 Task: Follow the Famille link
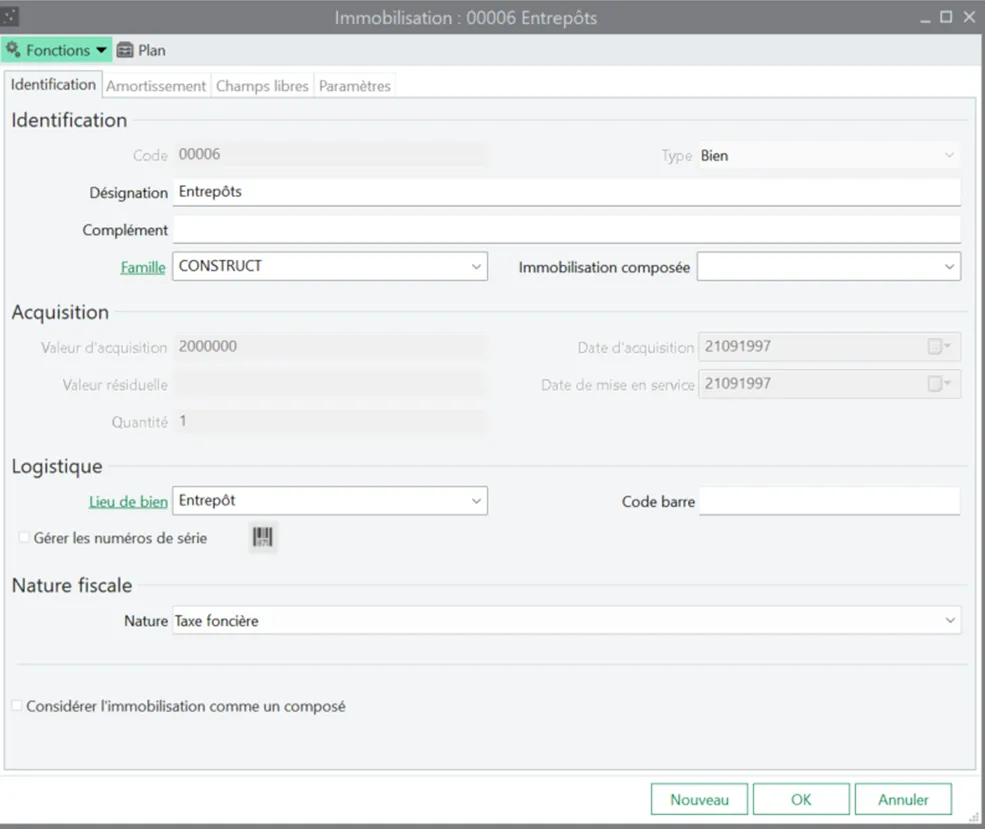[x=143, y=268]
